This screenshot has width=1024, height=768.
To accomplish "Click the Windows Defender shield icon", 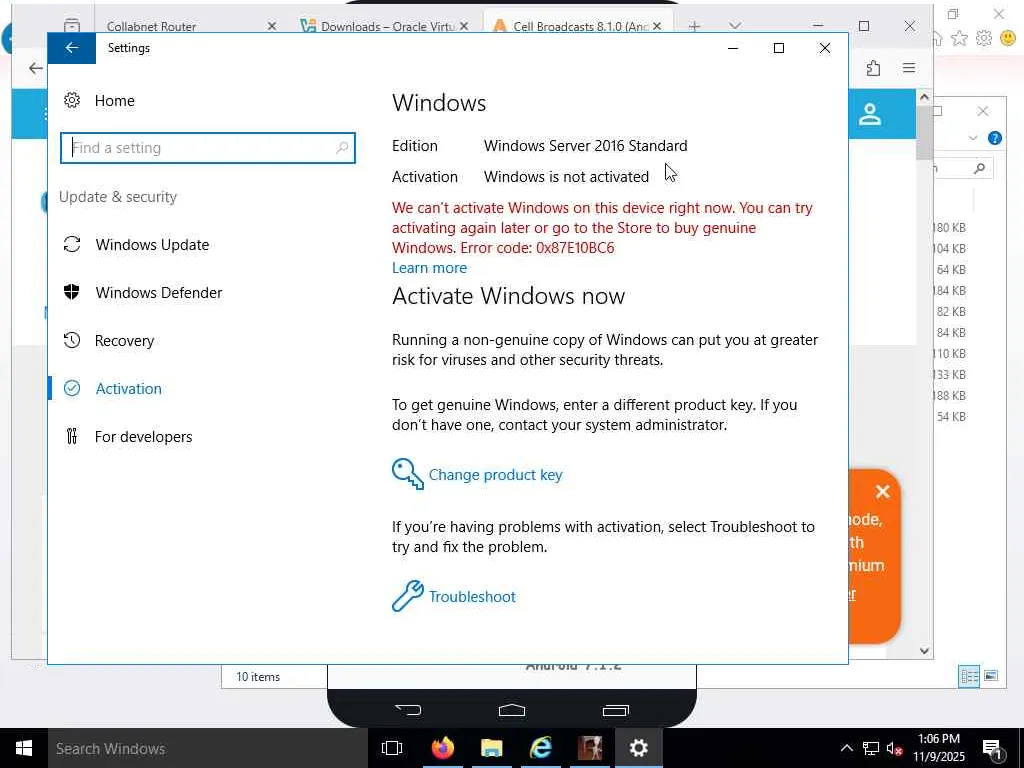I will 72,292.
